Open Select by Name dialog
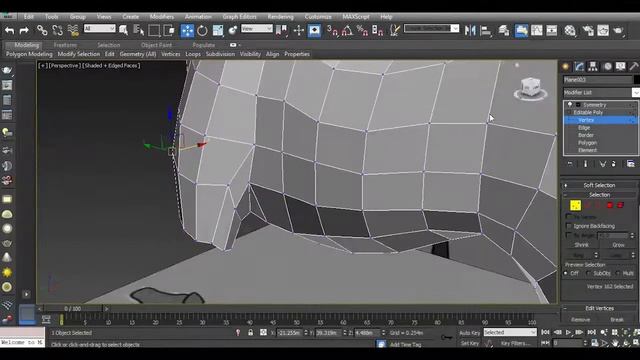This screenshot has width=640, height=360. 139,30
